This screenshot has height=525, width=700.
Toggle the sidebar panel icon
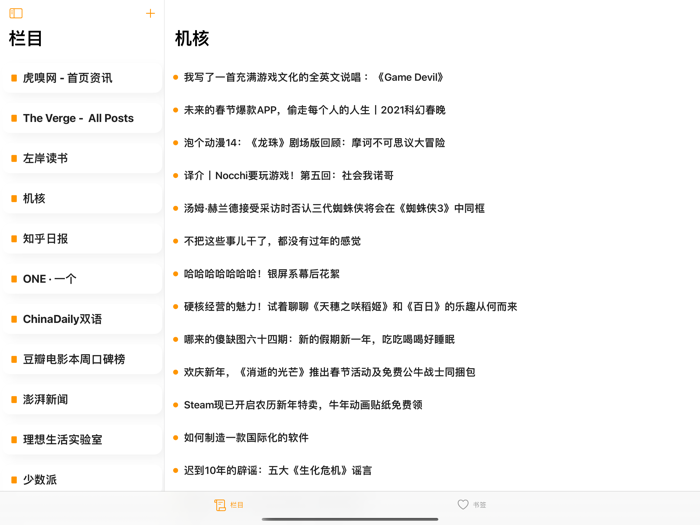(16, 13)
